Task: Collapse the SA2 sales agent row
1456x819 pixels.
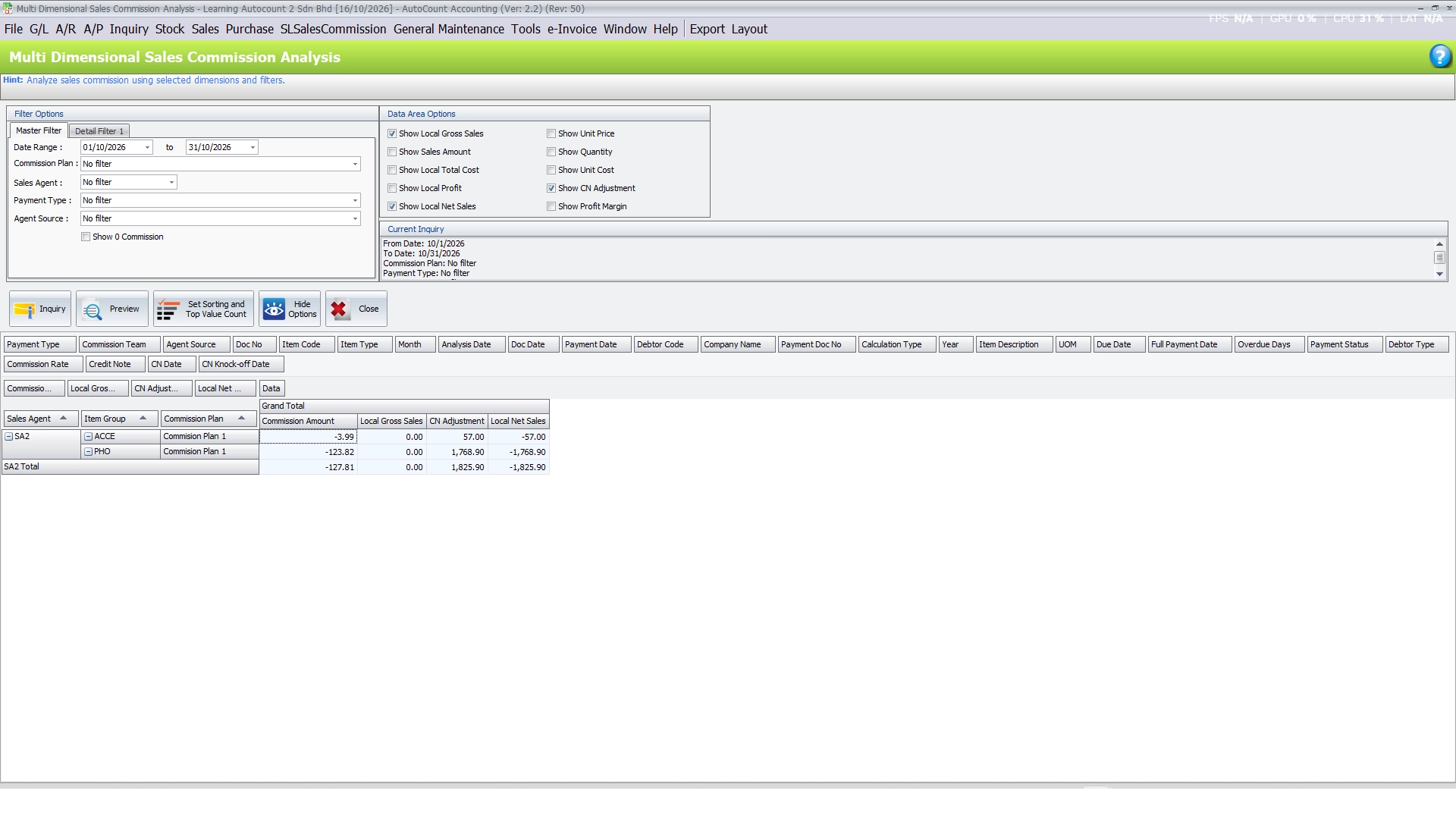Action: [9, 437]
